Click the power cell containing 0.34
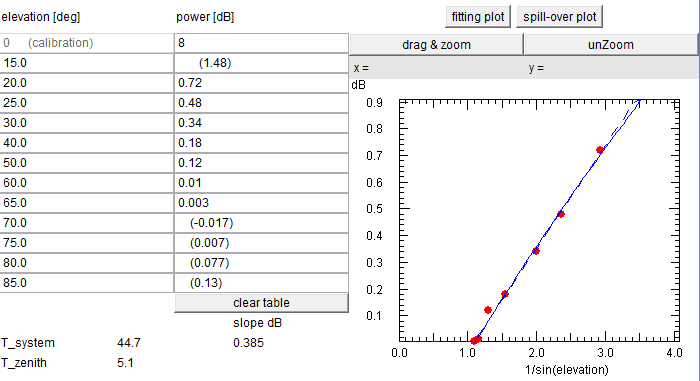Viewport: 700px width, 381px height. coord(261,123)
